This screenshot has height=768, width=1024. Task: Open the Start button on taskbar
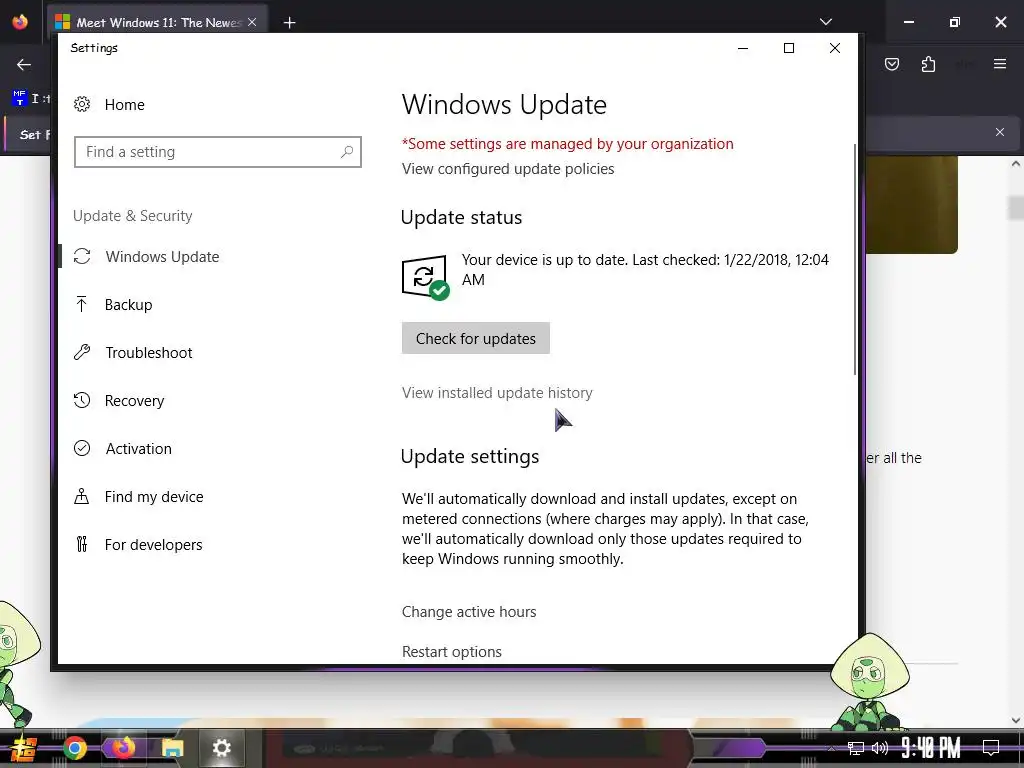[24, 748]
